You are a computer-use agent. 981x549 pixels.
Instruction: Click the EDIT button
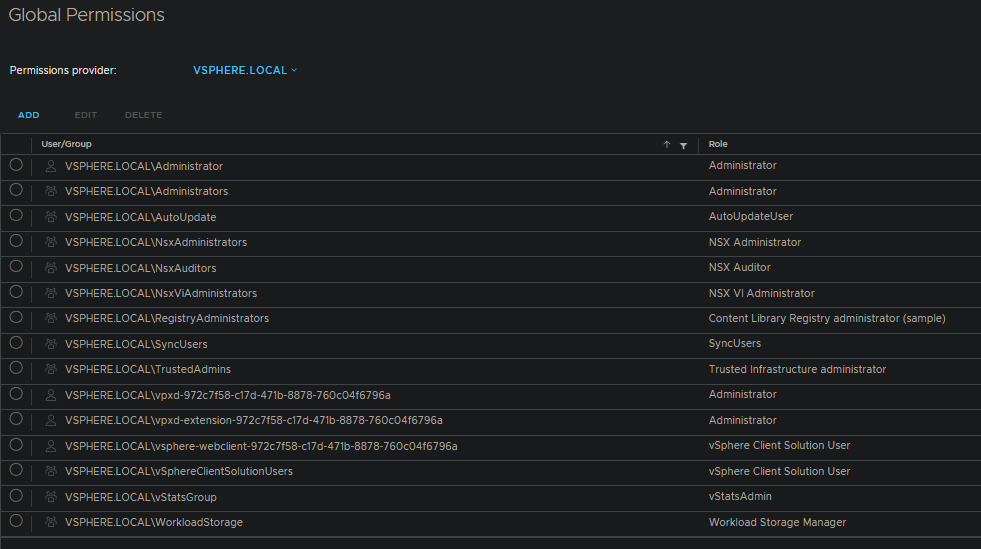[x=86, y=115]
